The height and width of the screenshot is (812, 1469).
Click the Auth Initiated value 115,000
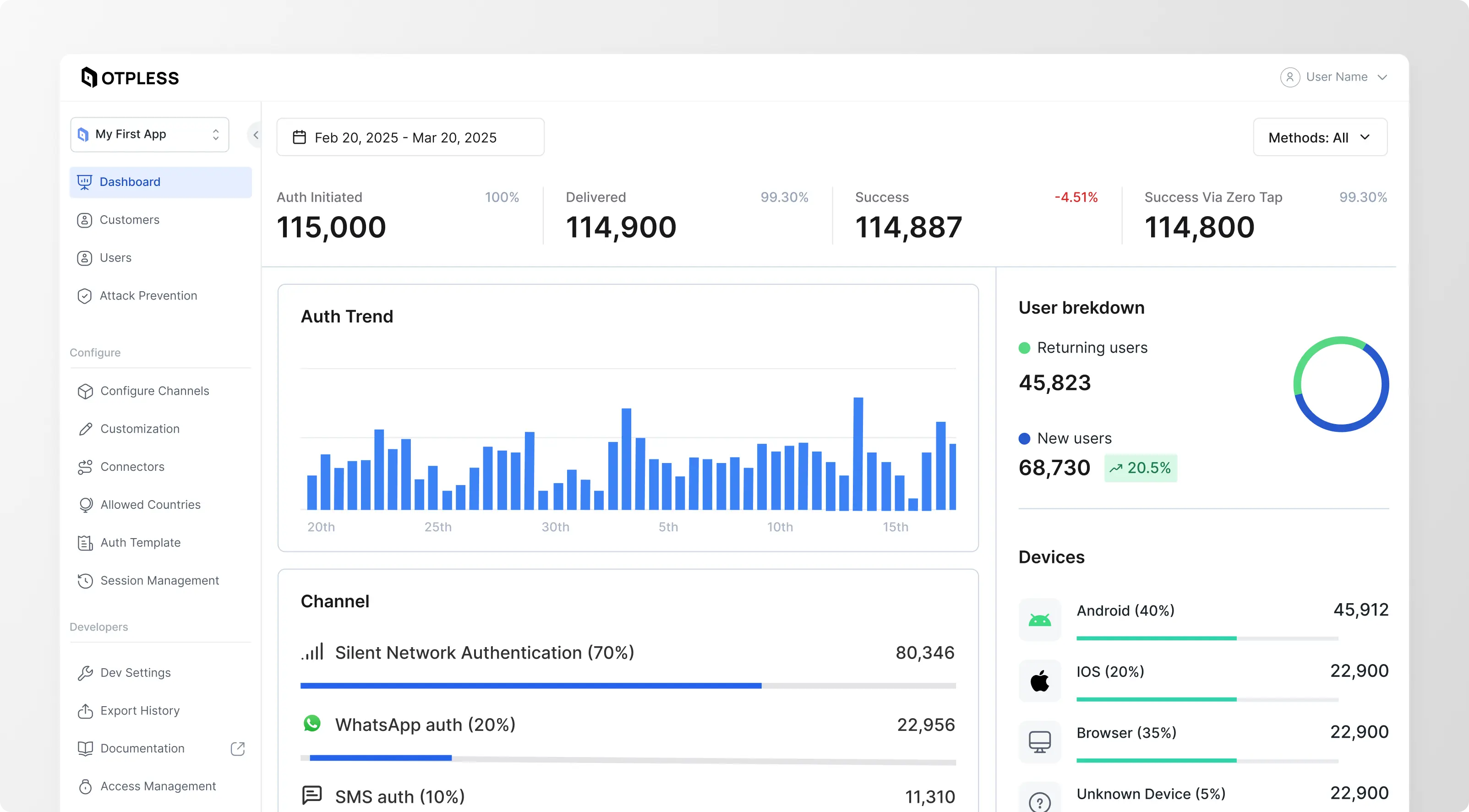(x=331, y=227)
